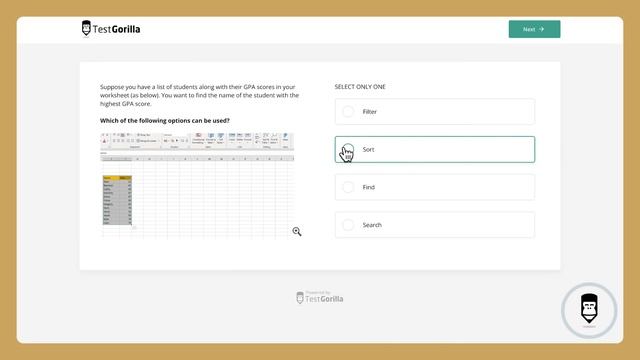Image resolution: width=640 pixels, height=360 pixels.
Task: Open the gorilla chat widget bubble
Action: 589,310
